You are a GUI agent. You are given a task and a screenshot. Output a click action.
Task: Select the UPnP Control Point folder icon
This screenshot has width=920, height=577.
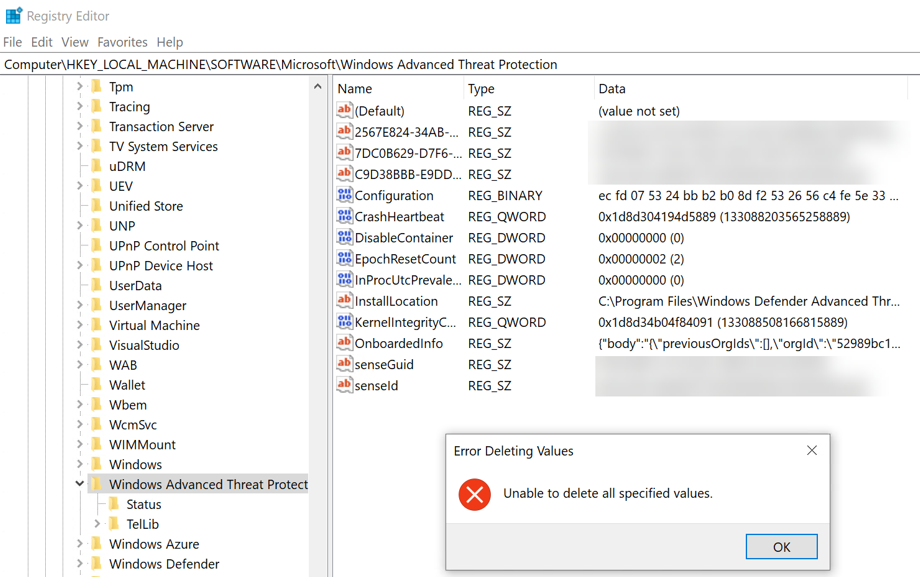click(97, 245)
